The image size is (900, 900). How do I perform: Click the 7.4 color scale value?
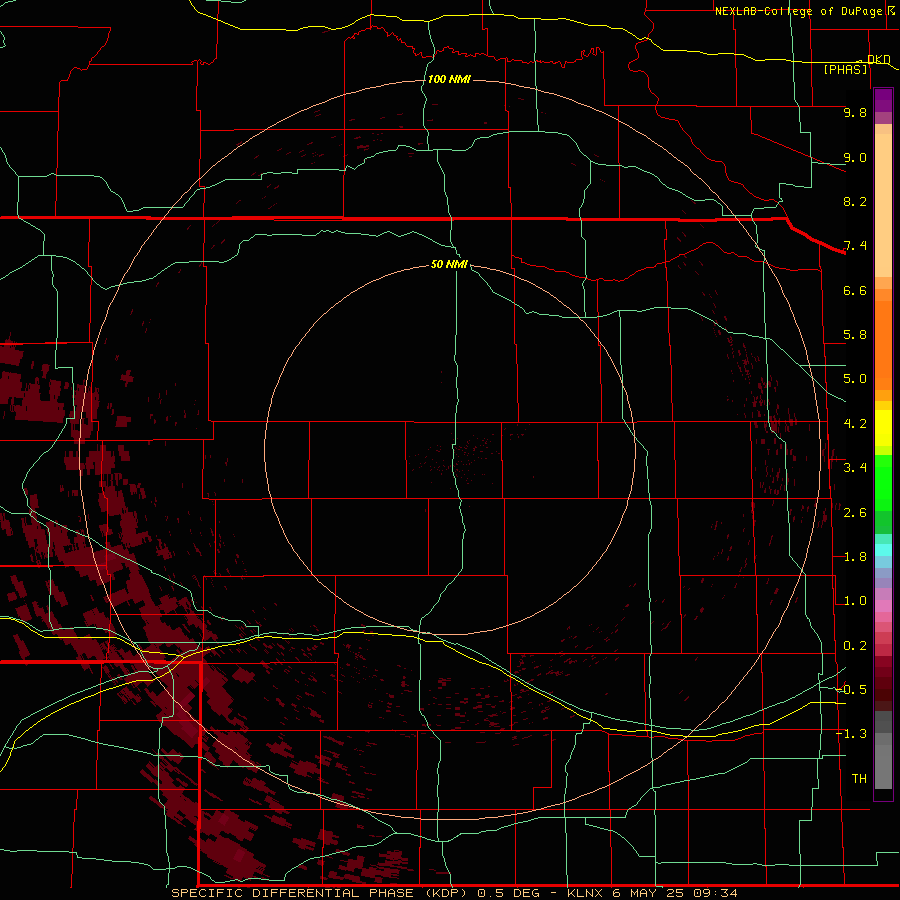click(855, 246)
